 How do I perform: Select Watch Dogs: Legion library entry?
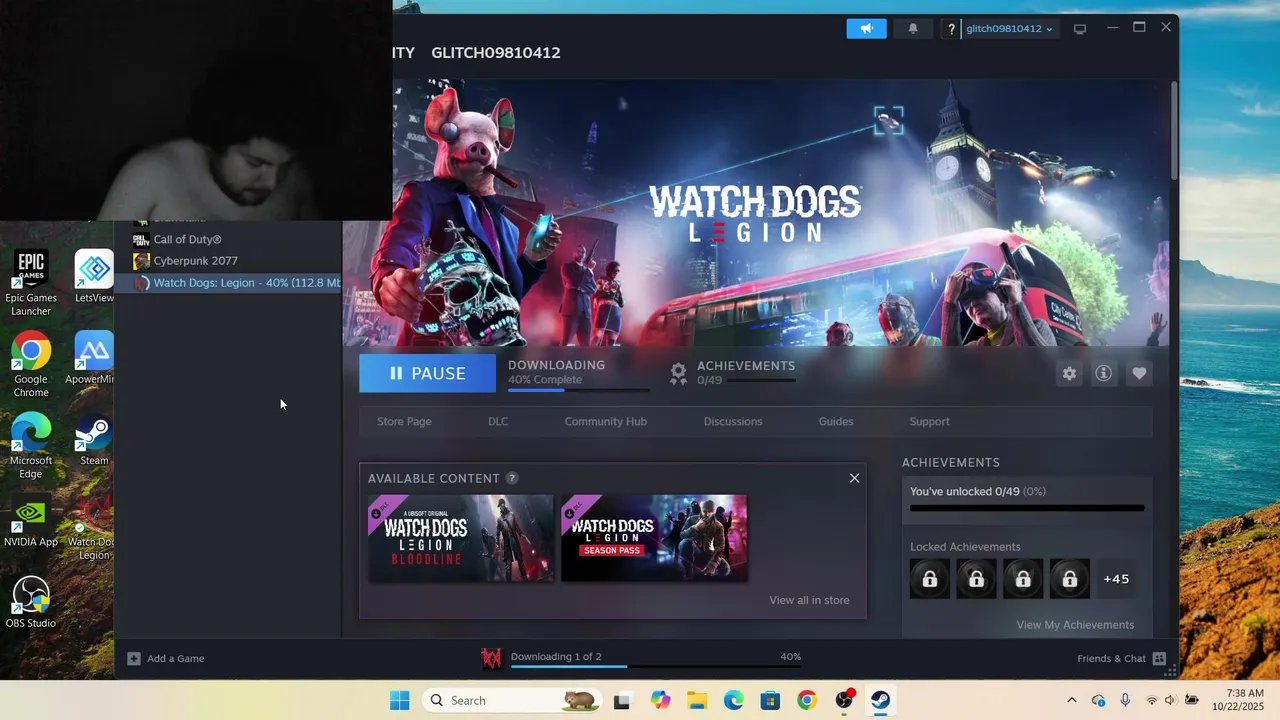pos(227,283)
